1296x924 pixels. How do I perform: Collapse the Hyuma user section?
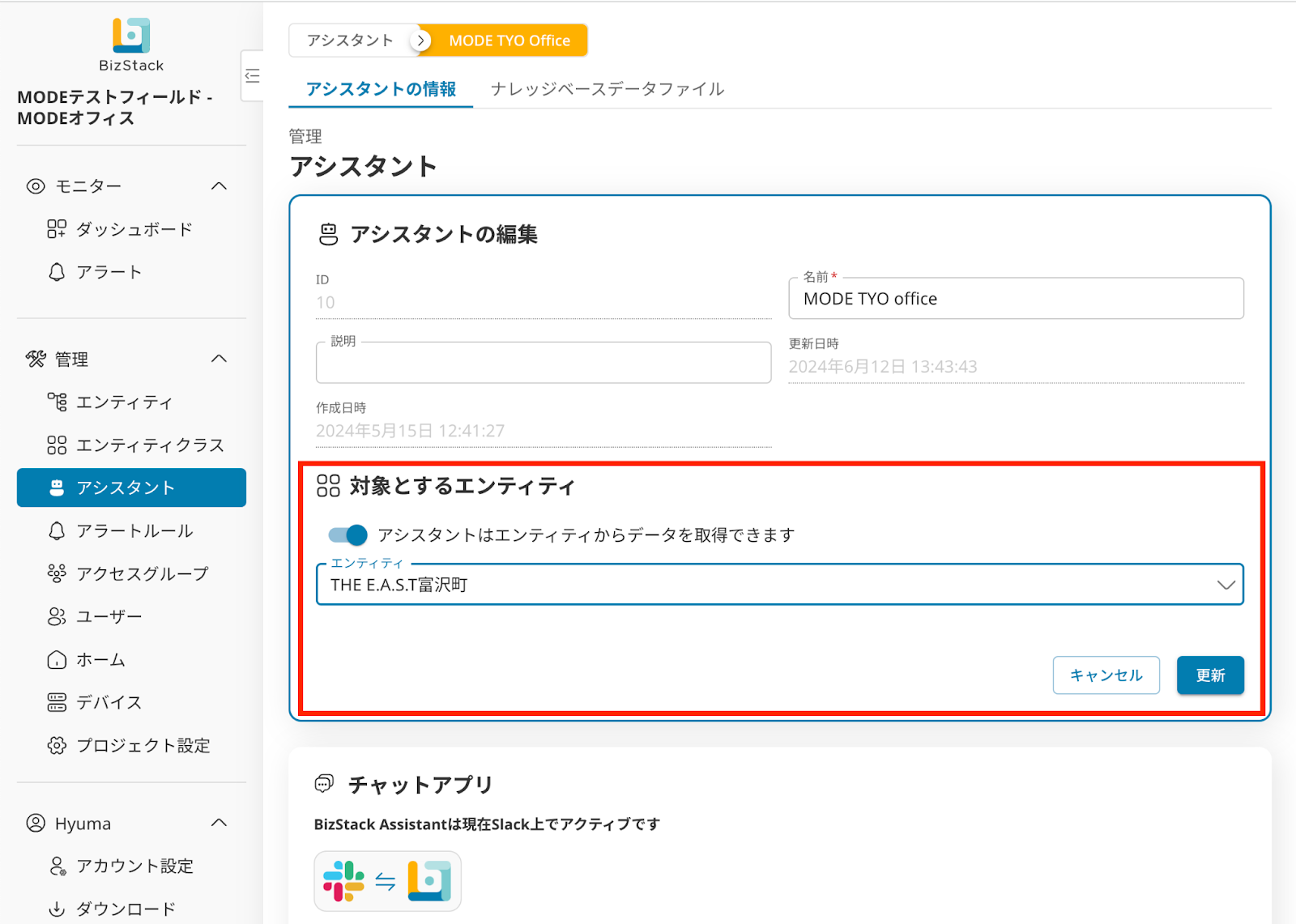pos(219,824)
